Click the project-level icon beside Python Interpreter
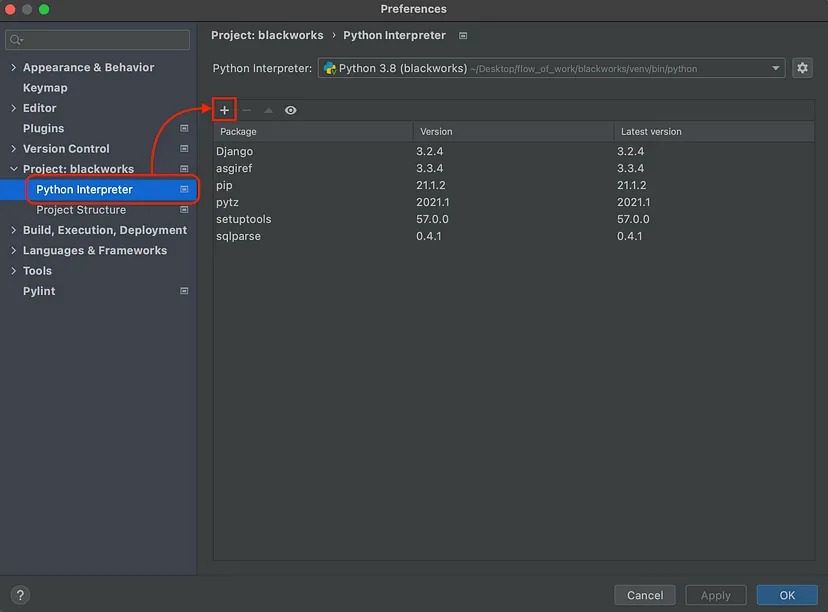 click(184, 189)
